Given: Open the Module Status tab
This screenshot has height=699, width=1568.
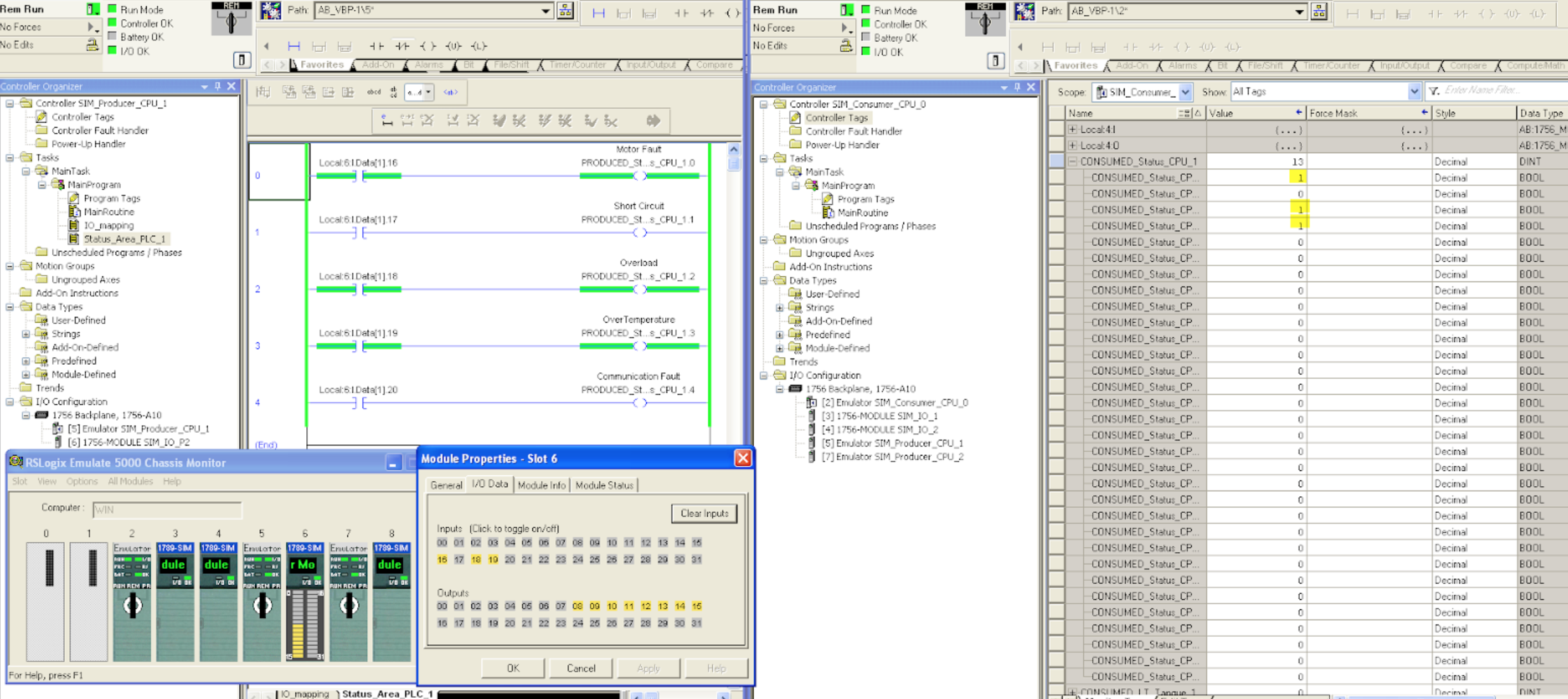Looking at the screenshot, I should click(604, 485).
